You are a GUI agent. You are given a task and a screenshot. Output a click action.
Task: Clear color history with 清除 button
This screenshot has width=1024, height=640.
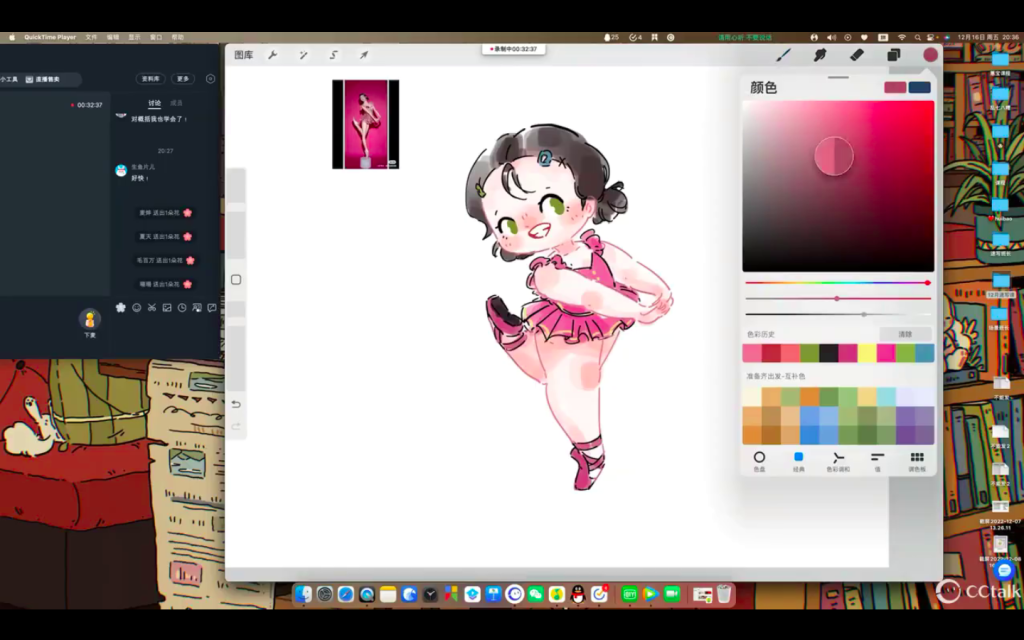pos(904,334)
